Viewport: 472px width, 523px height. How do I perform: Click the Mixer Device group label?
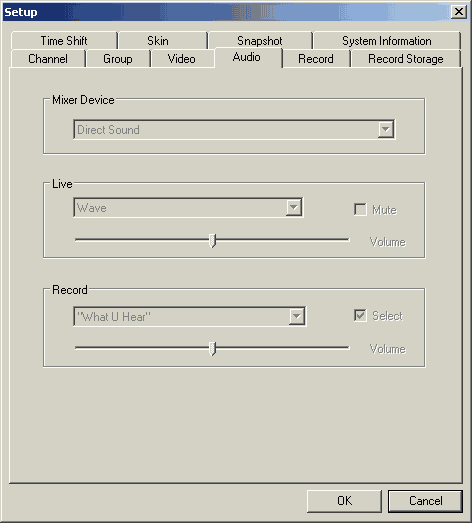click(x=83, y=100)
